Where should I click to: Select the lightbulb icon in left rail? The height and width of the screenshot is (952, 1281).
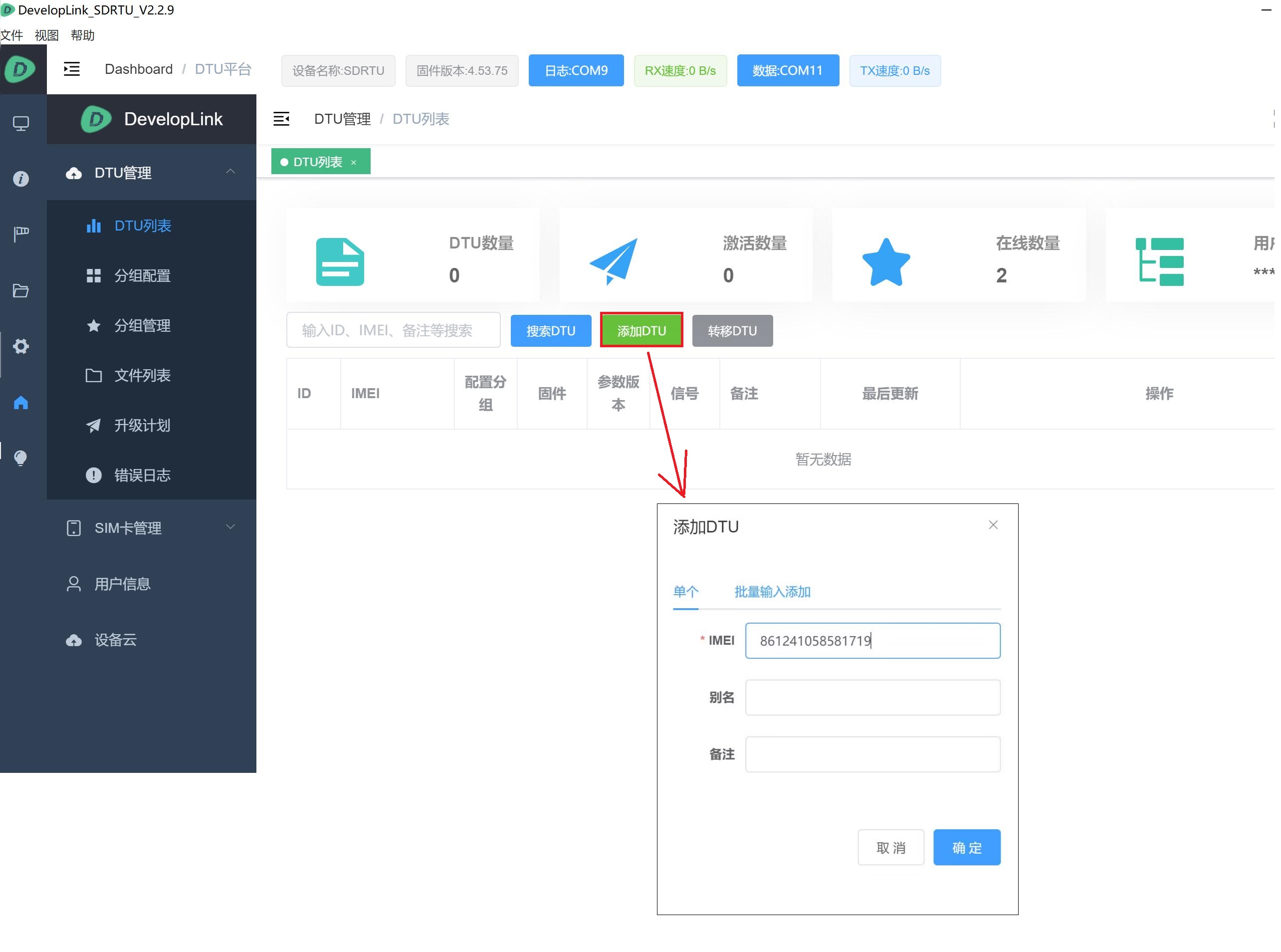[21, 458]
